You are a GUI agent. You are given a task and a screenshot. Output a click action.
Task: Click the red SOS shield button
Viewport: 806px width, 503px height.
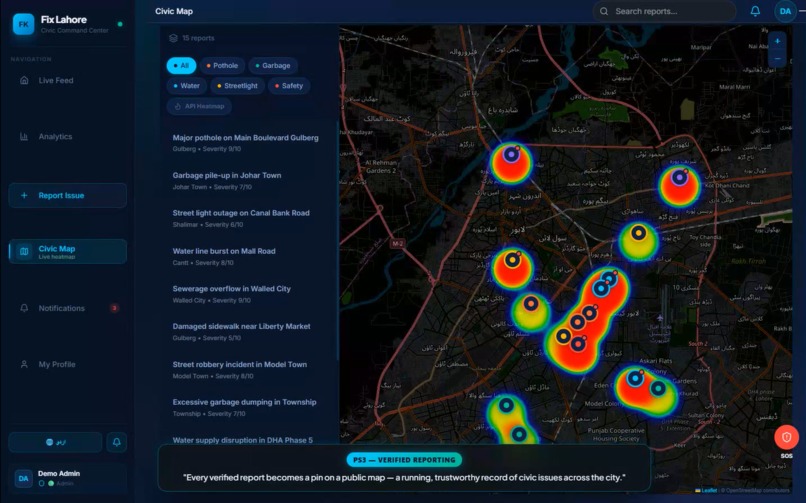[x=786, y=437]
